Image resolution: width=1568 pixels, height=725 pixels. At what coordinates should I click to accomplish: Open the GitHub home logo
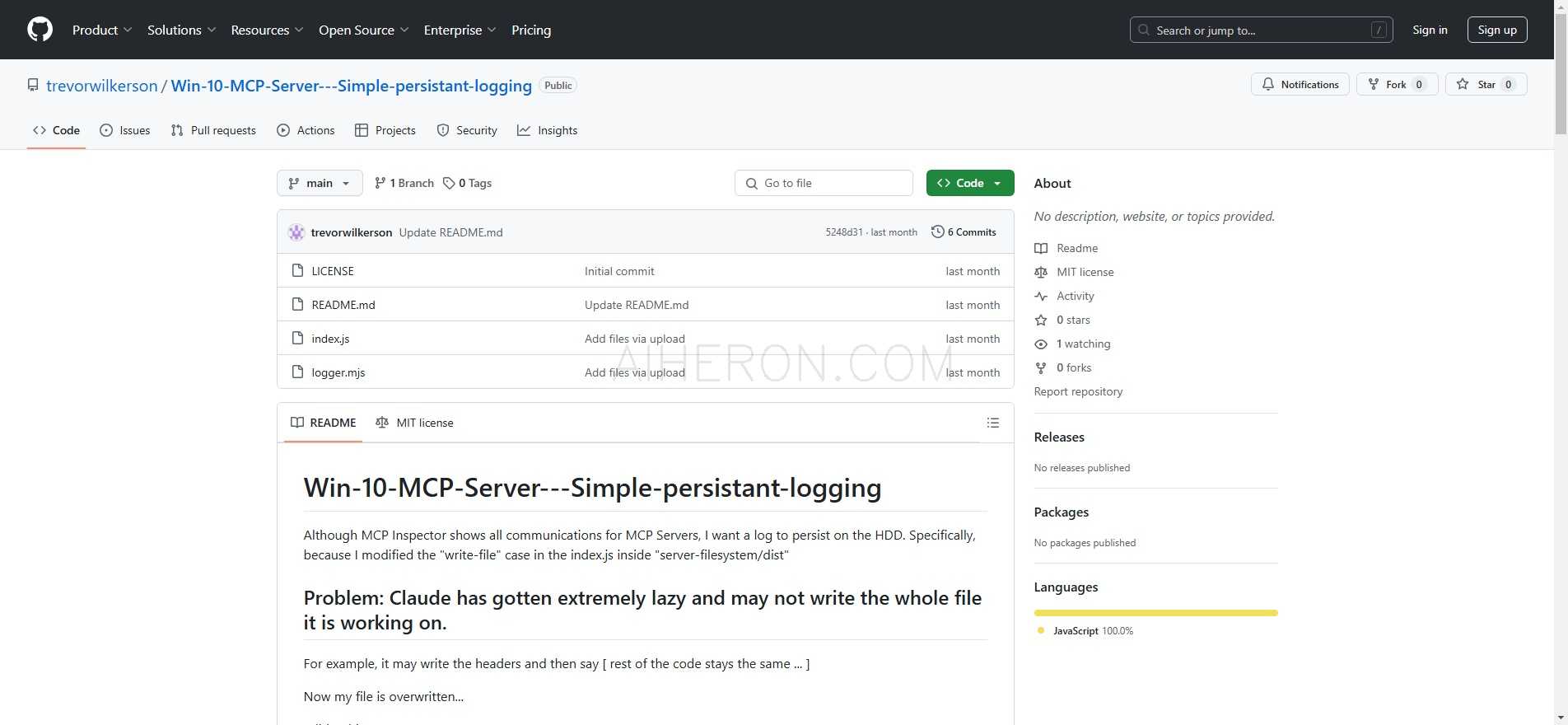(40, 30)
